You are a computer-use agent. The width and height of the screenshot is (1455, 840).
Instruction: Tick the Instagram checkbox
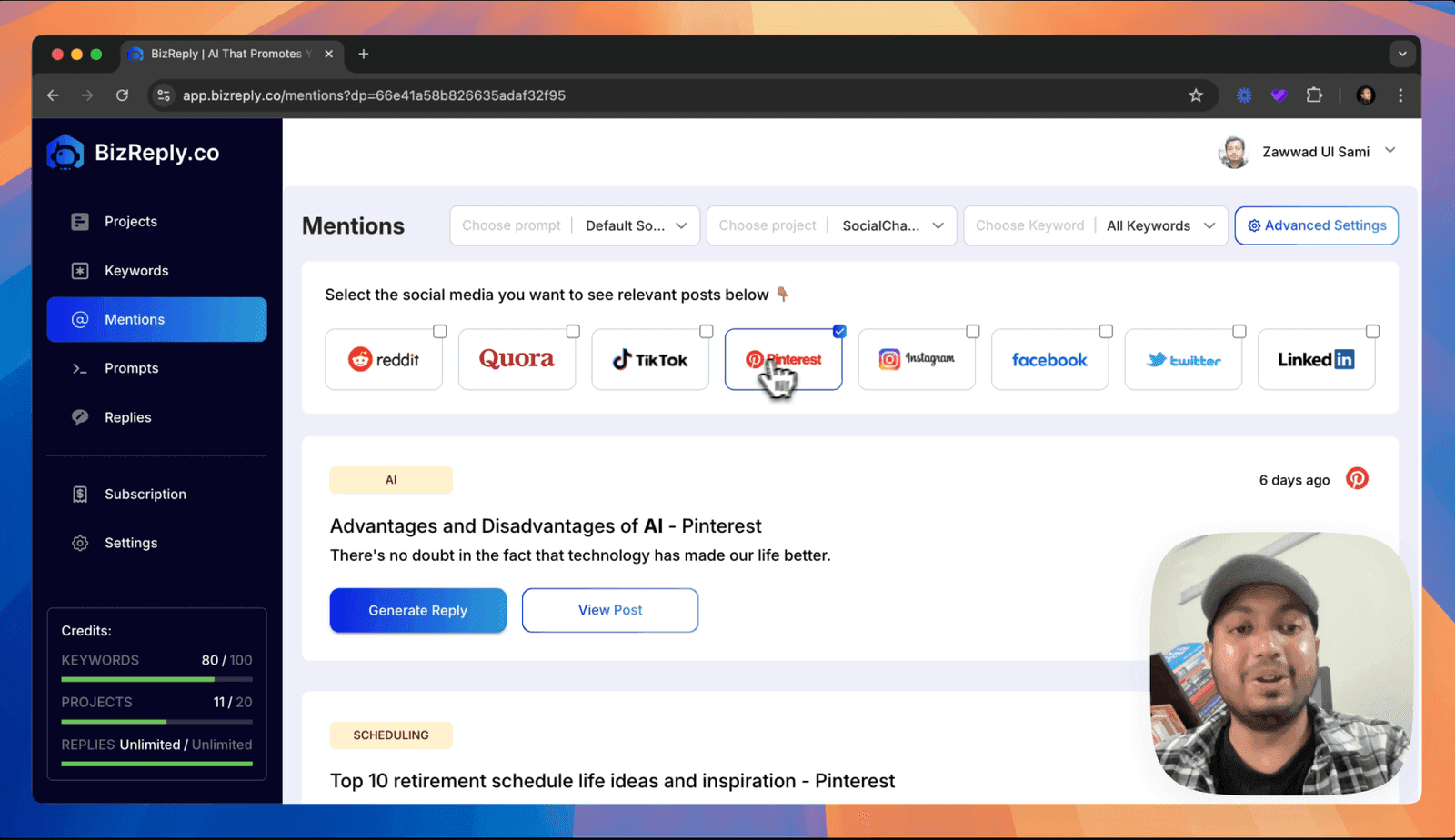[973, 332]
